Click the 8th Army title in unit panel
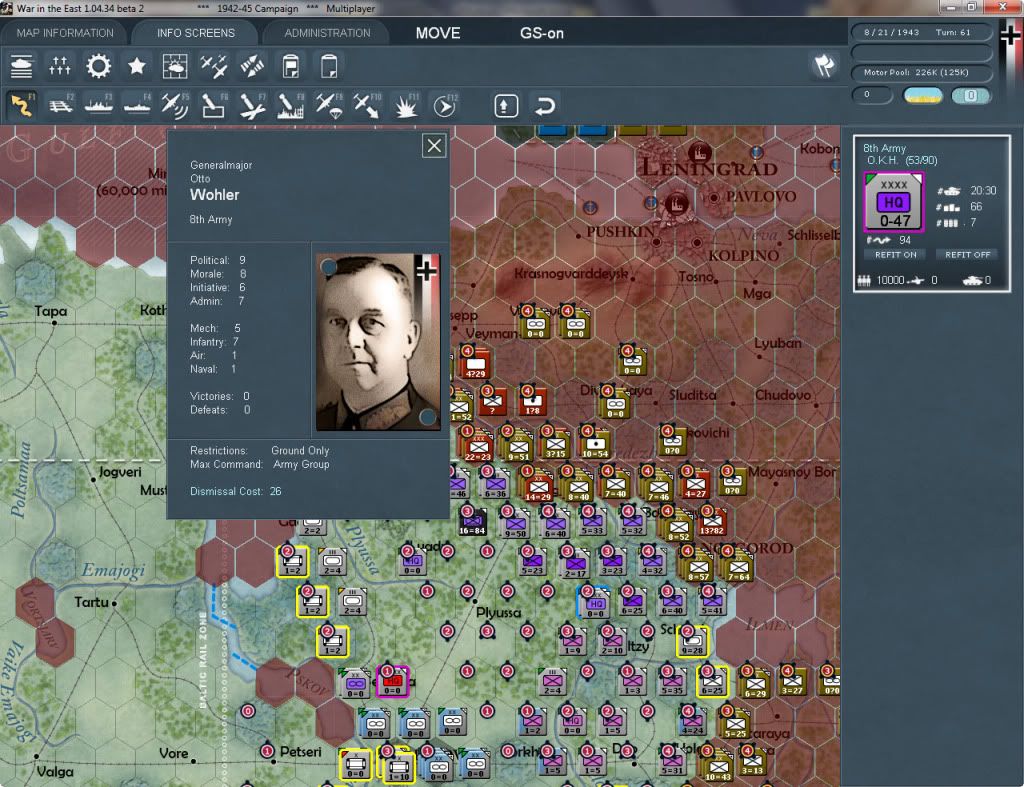The image size is (1024, 787). coord(884,148)
